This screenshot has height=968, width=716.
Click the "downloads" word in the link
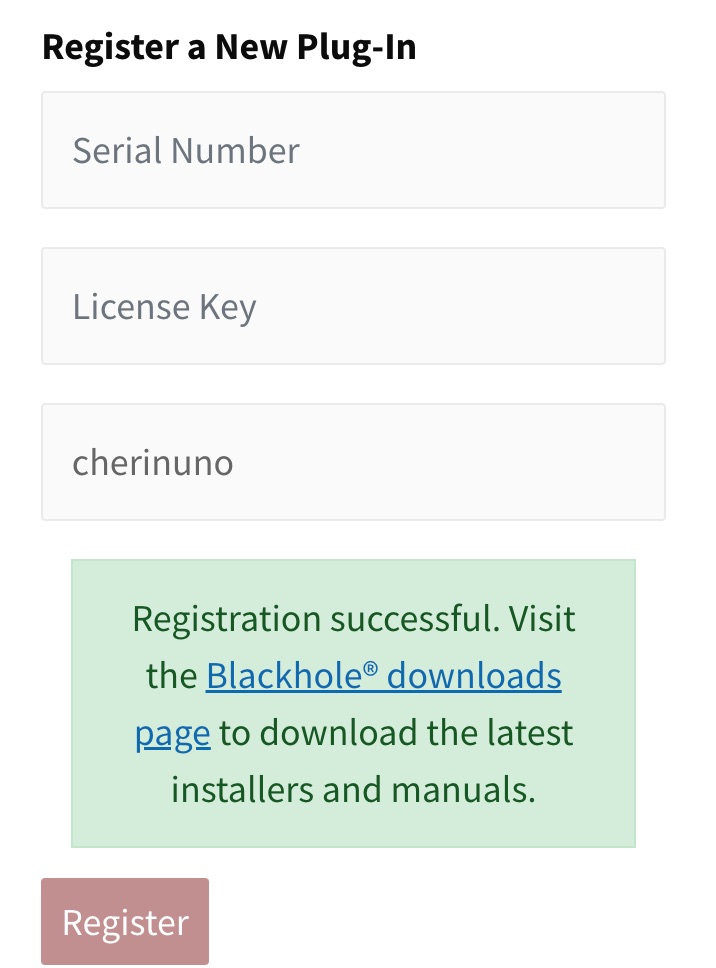click(474, 677)
